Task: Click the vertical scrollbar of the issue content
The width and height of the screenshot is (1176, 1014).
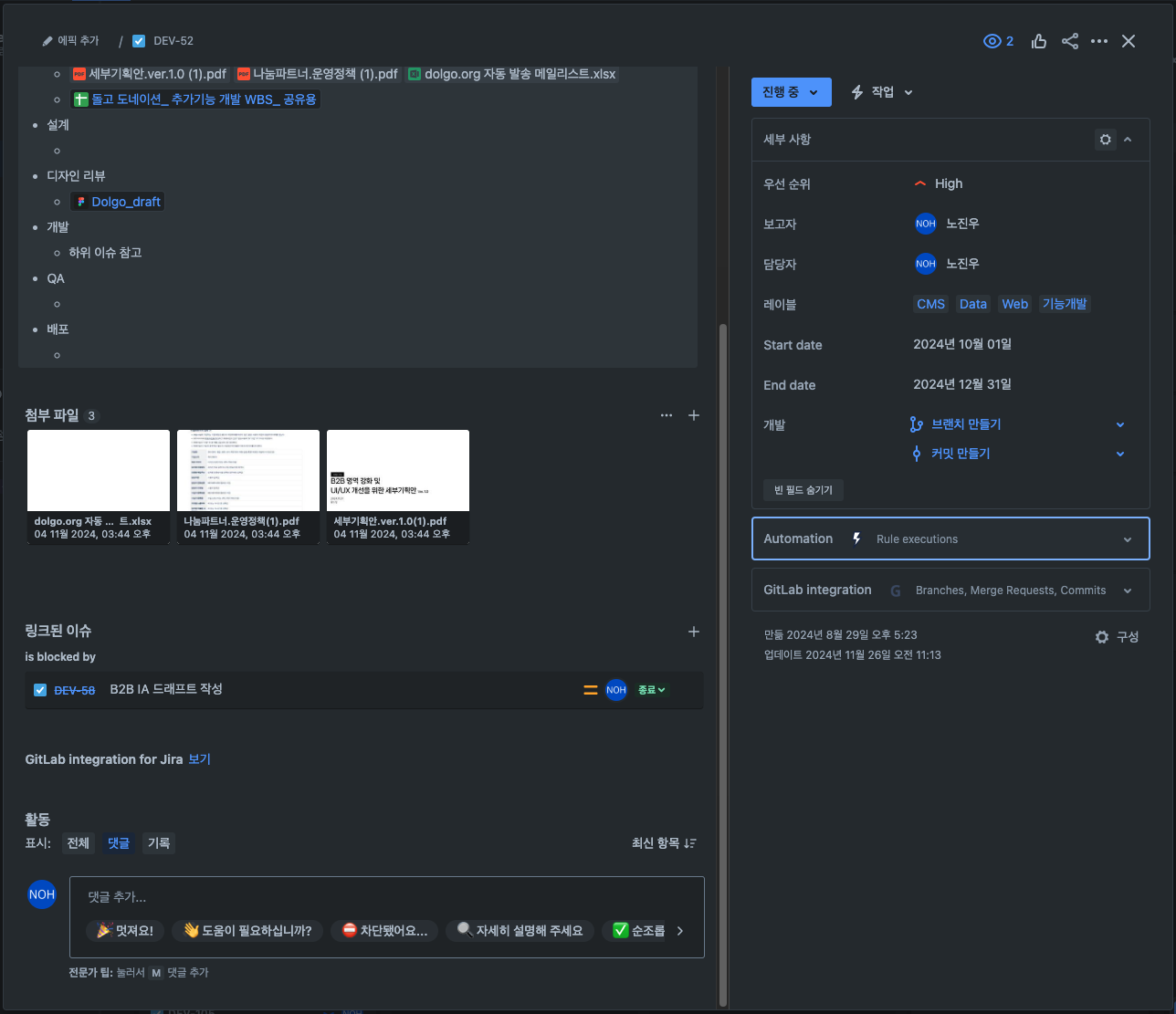Action: pos(723,664)
